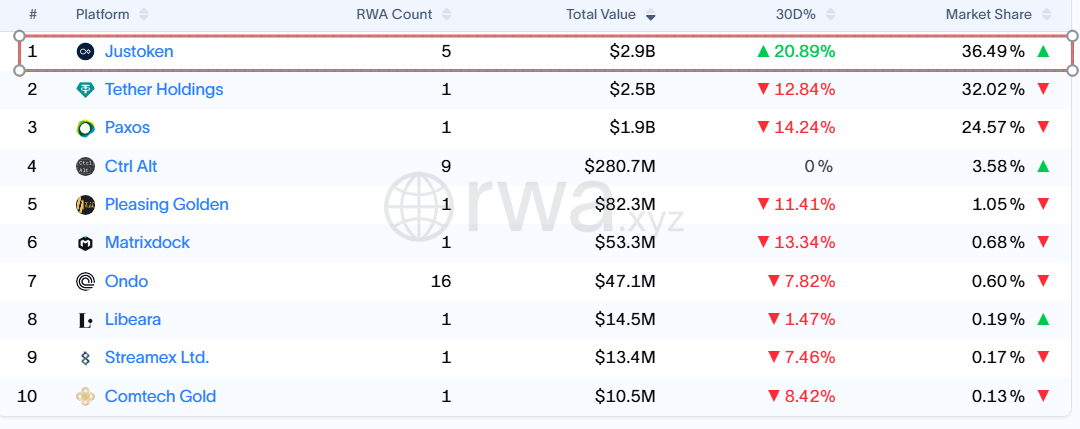Click the Pleasing Golden logo icon

coord(85,205)
